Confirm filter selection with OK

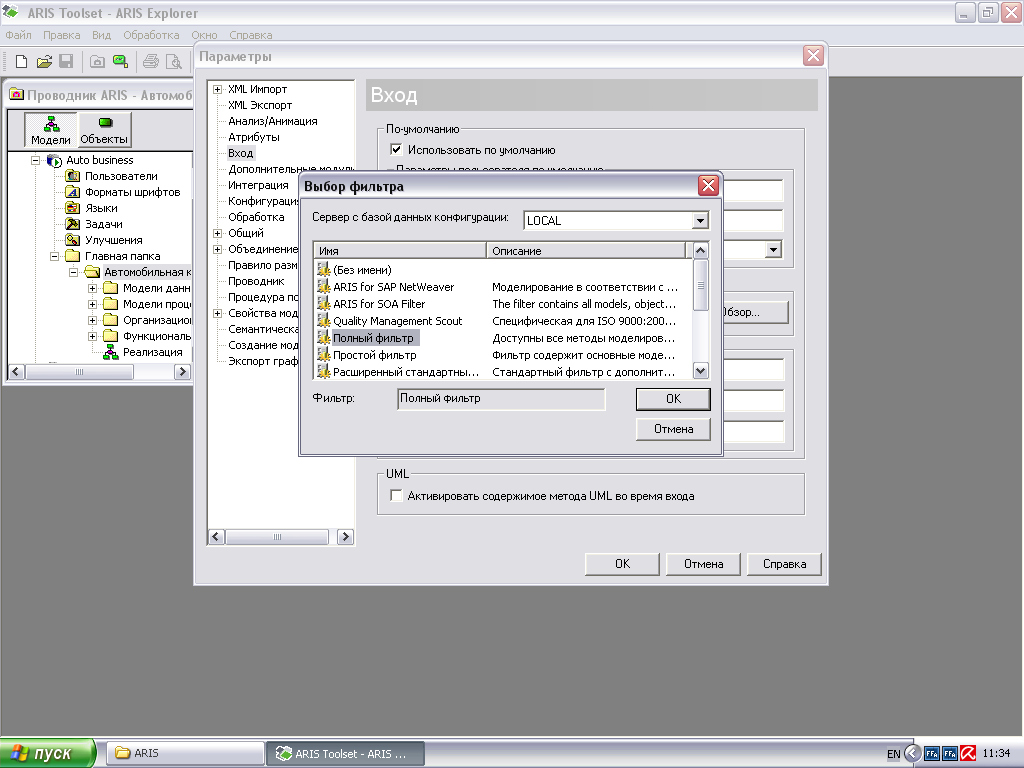[673, 399]
